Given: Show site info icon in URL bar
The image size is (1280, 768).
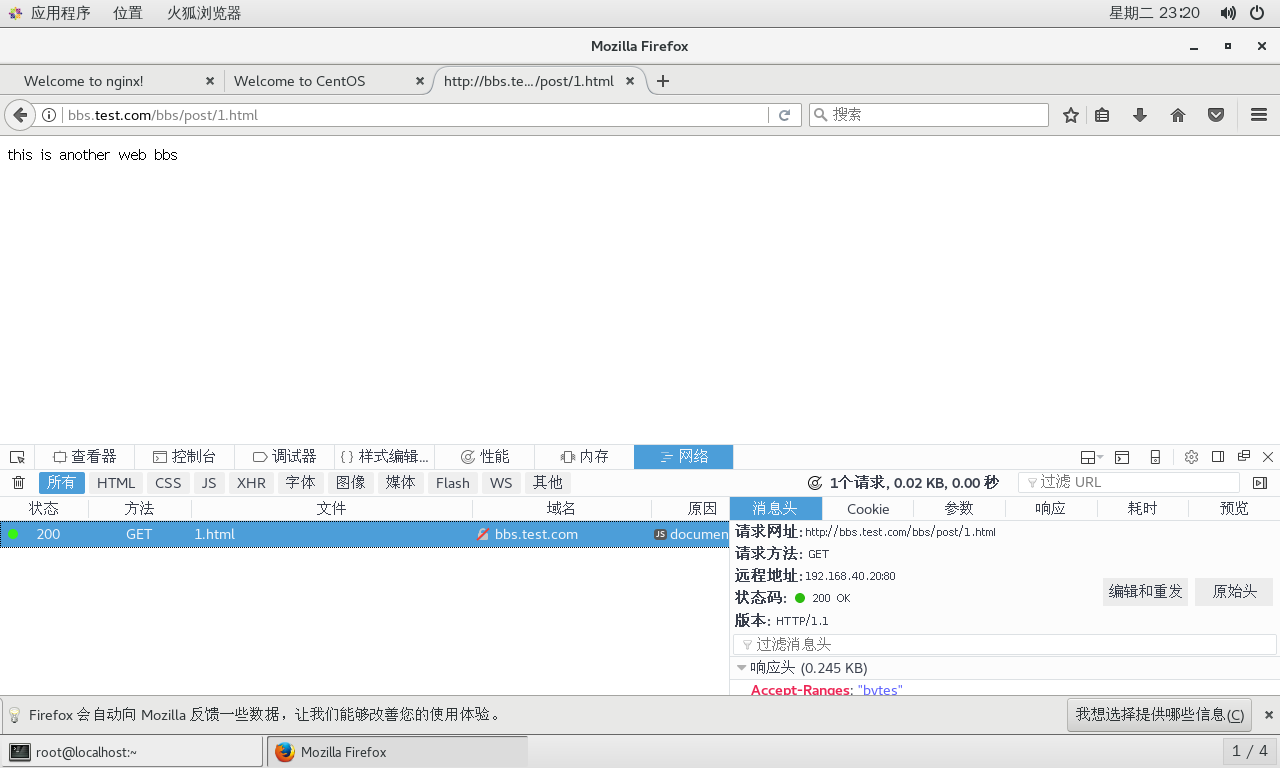Looking at the screenshot, I should [x=49, y=115].
